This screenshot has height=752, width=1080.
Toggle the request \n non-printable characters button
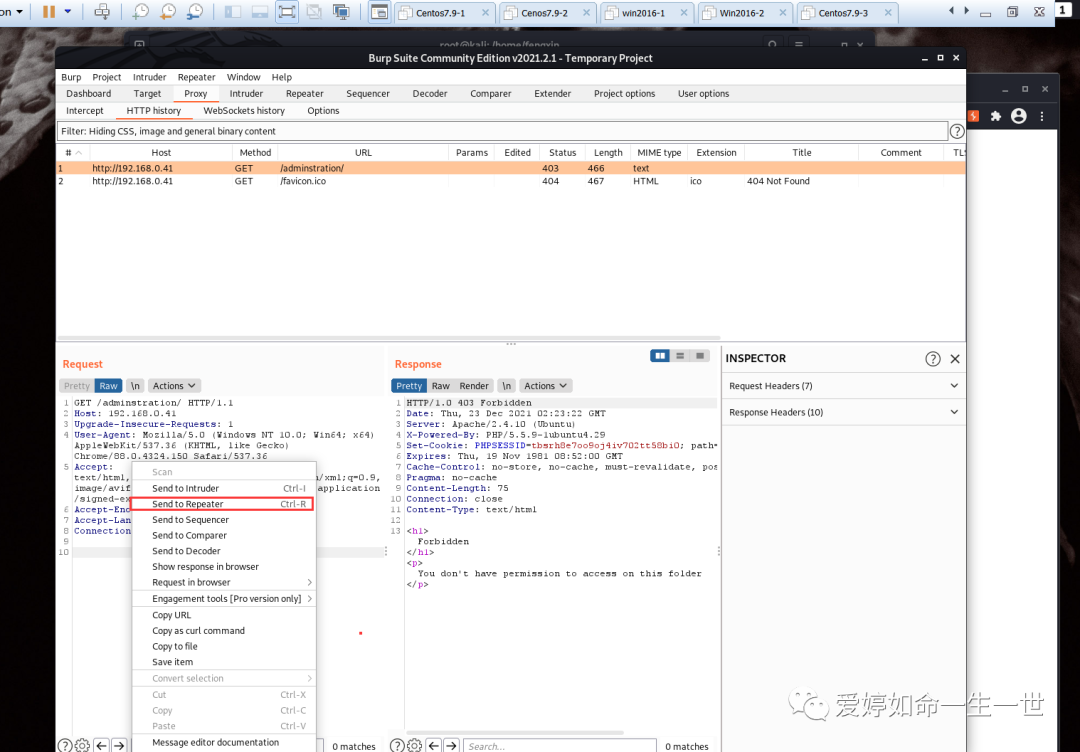point(135,386)
